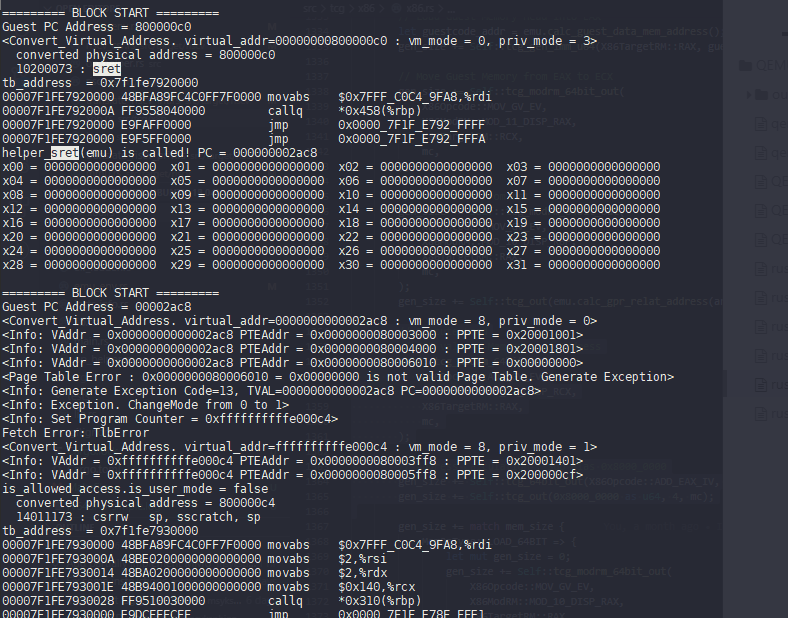Click register x28 value
Viewport: 788px width, 618px height.
[100, 265]
